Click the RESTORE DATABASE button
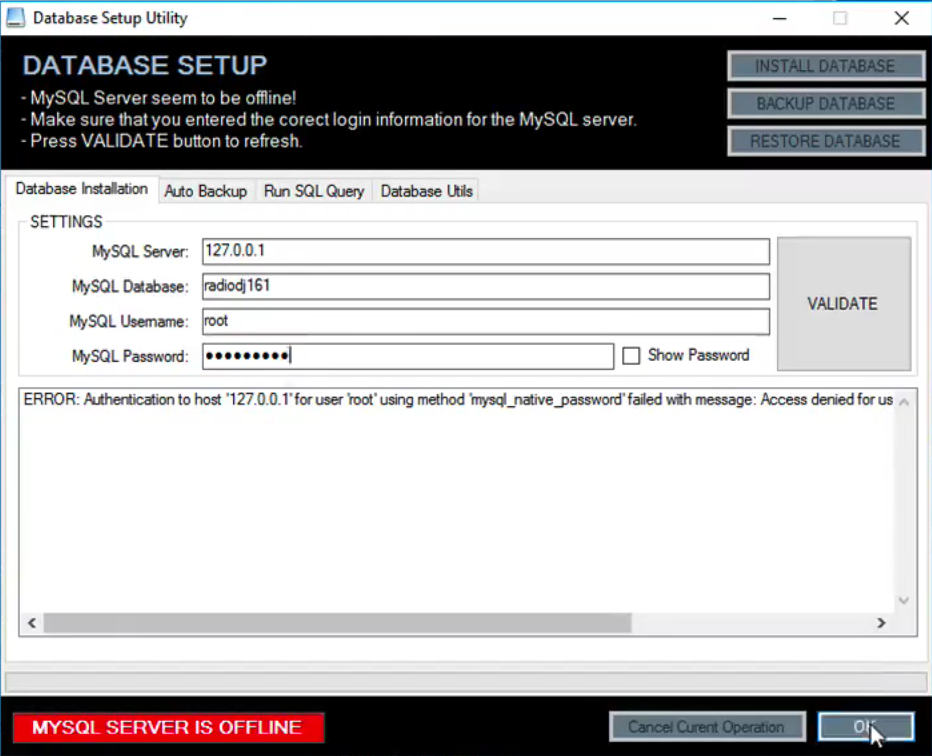Screen dimensions: 932x756 826,141
